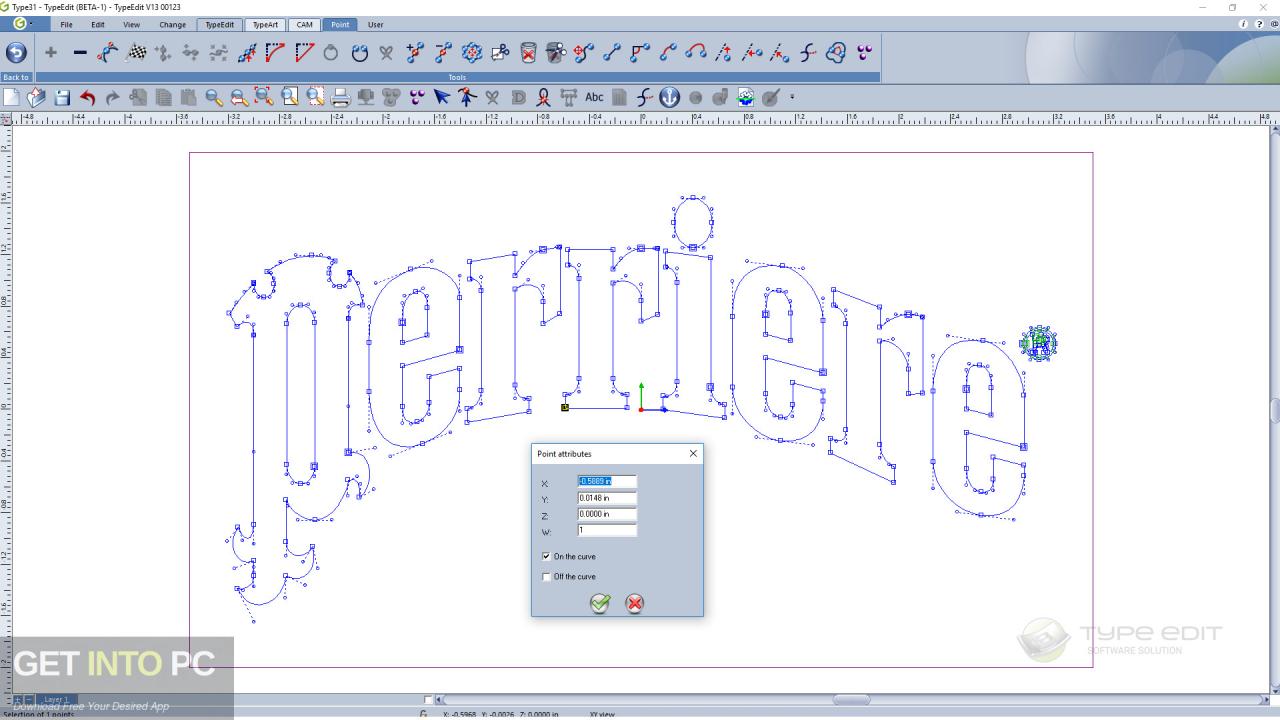Close the Point attributes dialog

coord(693,453)
